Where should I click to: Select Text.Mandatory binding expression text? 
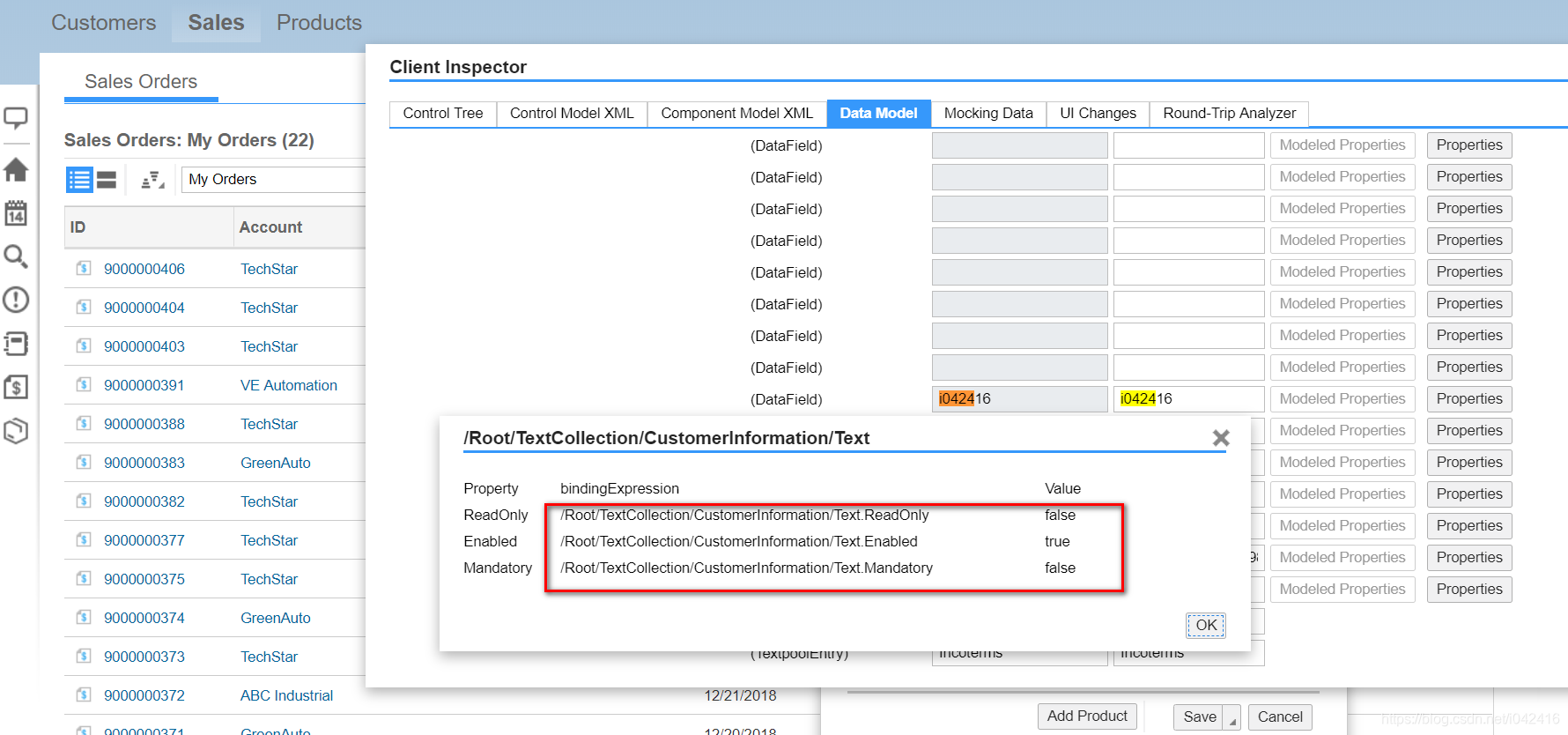[x=746, y=568]
